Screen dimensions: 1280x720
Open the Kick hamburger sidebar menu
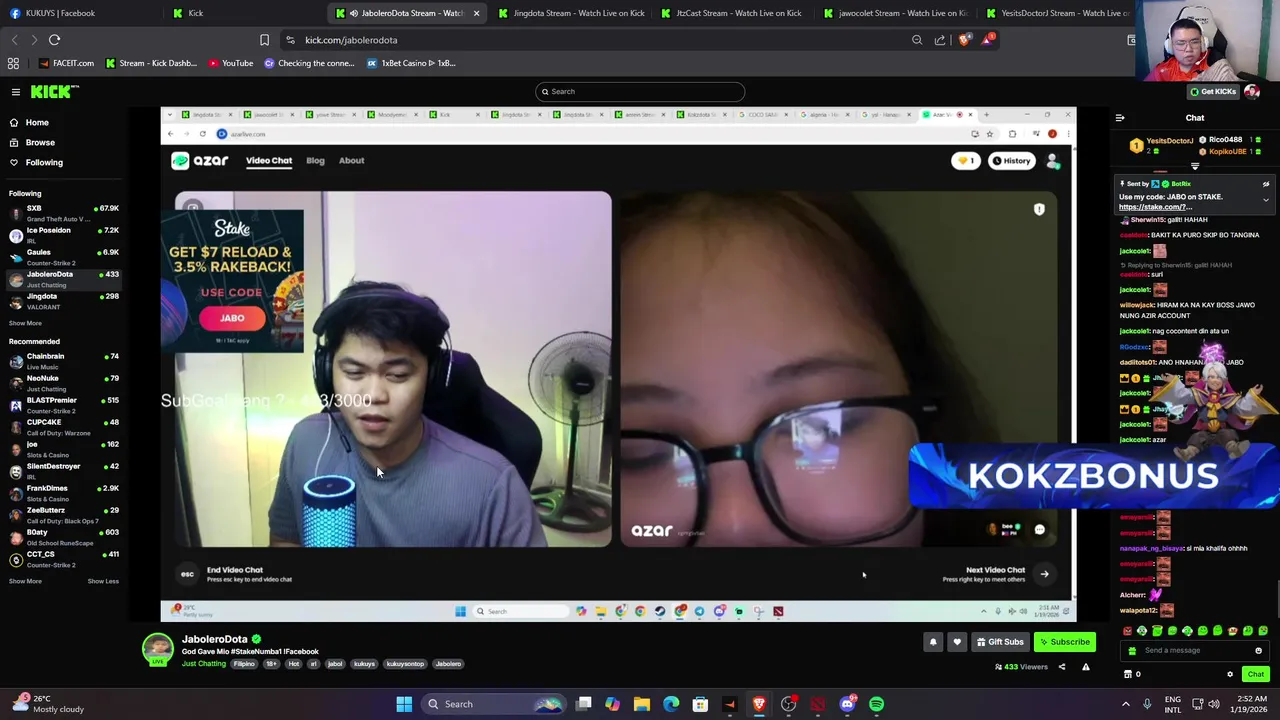[16, 92]
